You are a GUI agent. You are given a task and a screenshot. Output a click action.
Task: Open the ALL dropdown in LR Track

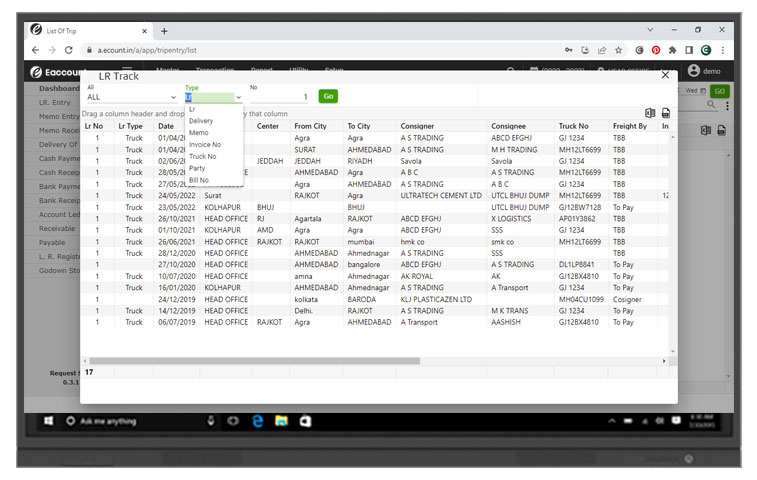131,97
